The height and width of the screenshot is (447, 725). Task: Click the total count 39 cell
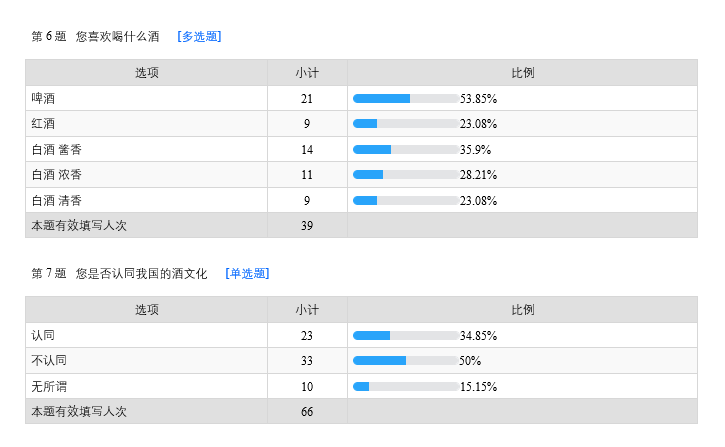pos(307,226)
